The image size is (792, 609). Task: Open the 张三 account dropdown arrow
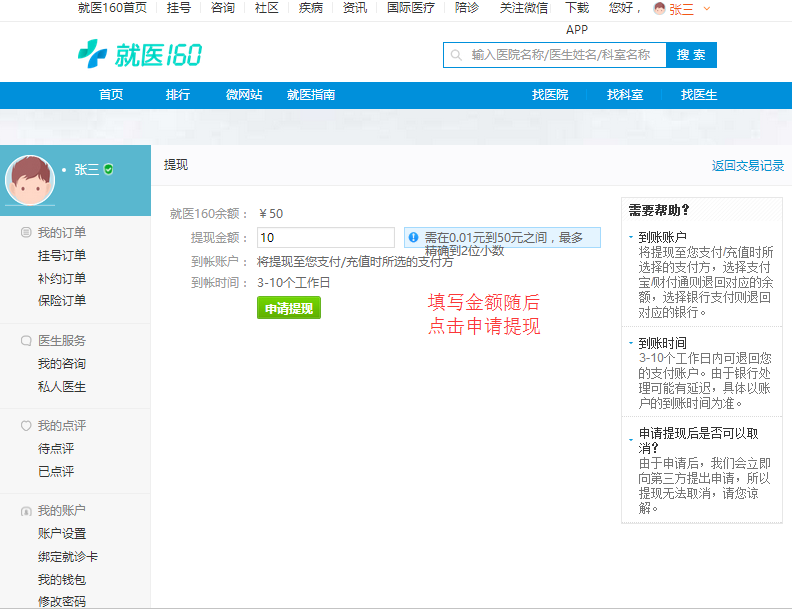tap(707, 9)
